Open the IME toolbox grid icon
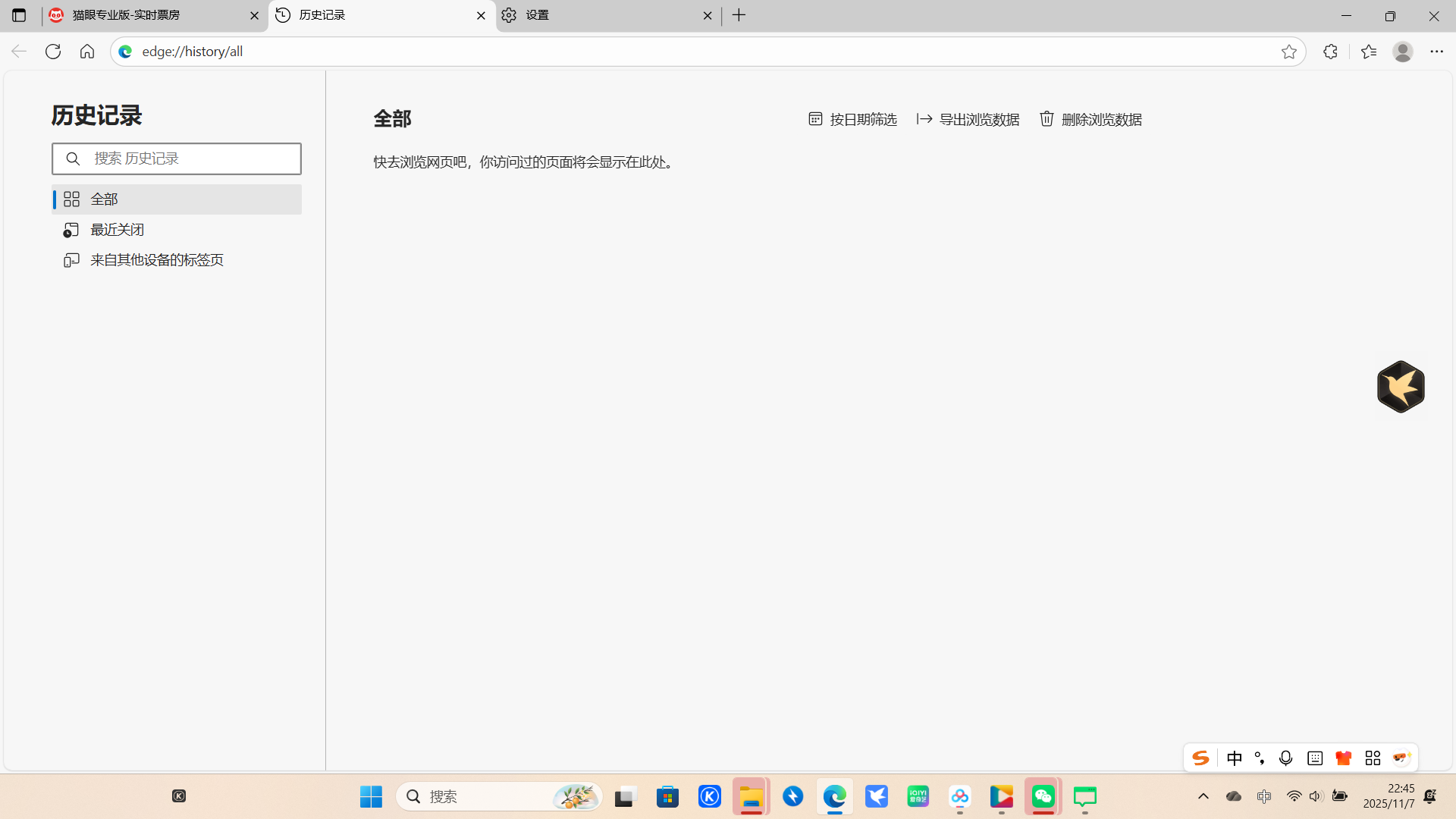The height and width of the screenshot is (819, 1456). point(1373,758)
